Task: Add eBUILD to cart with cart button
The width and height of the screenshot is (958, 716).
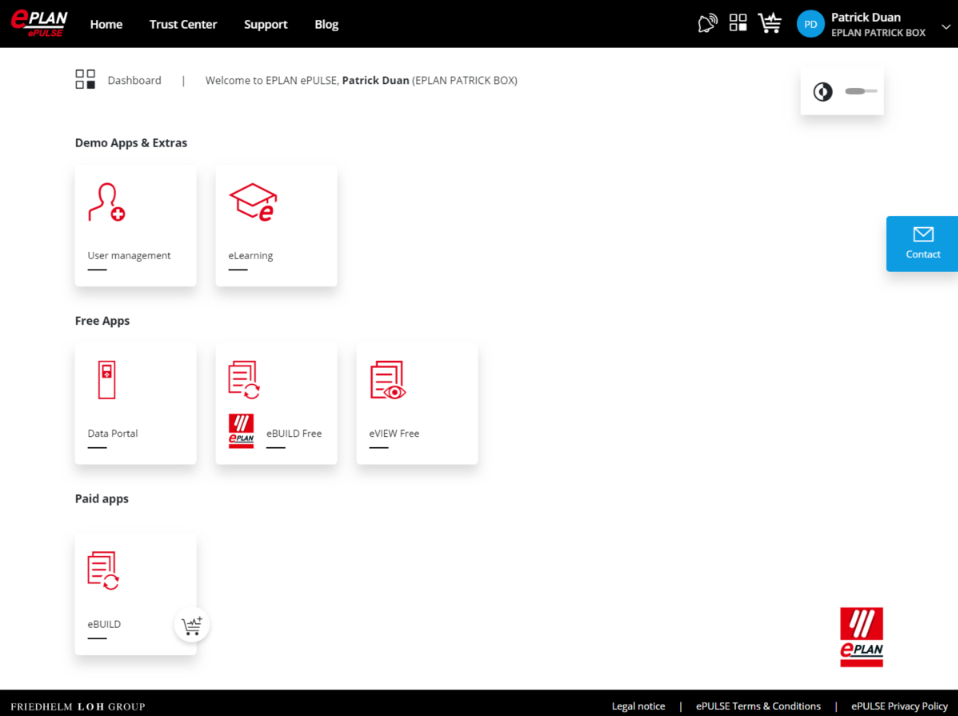Action: tap(192, 625)
